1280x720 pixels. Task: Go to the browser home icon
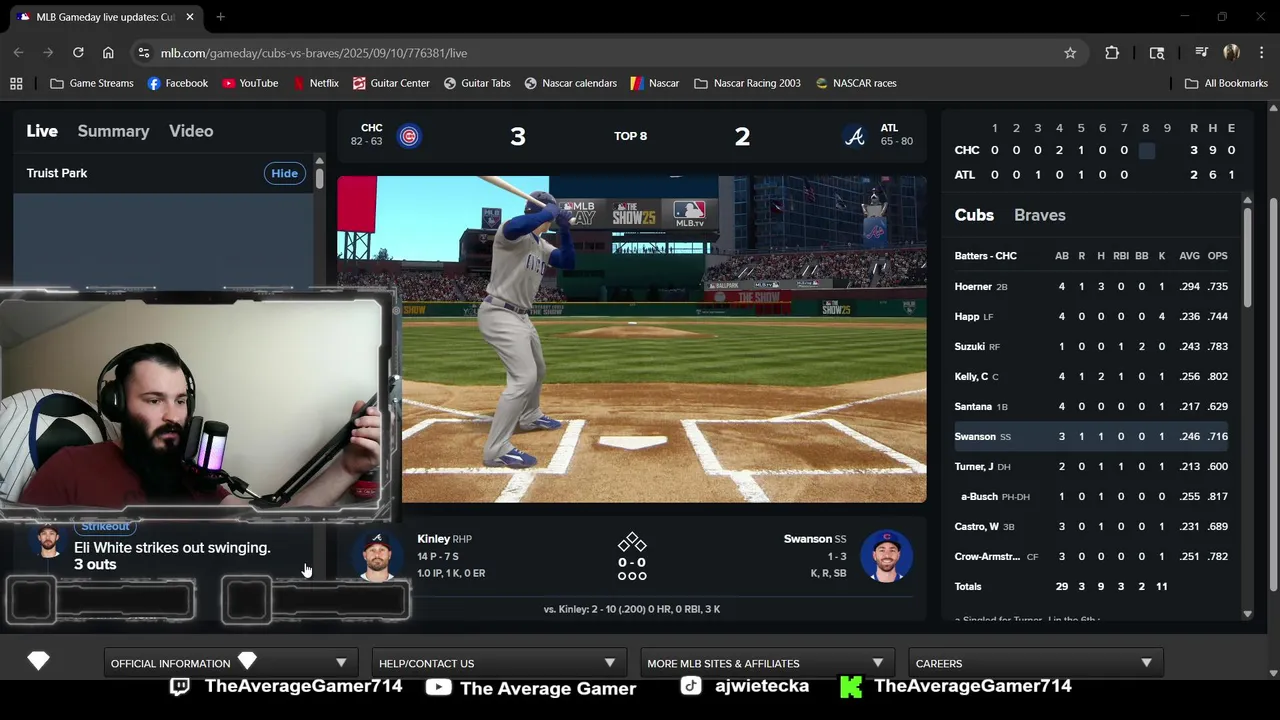click(x=108, y=53)
